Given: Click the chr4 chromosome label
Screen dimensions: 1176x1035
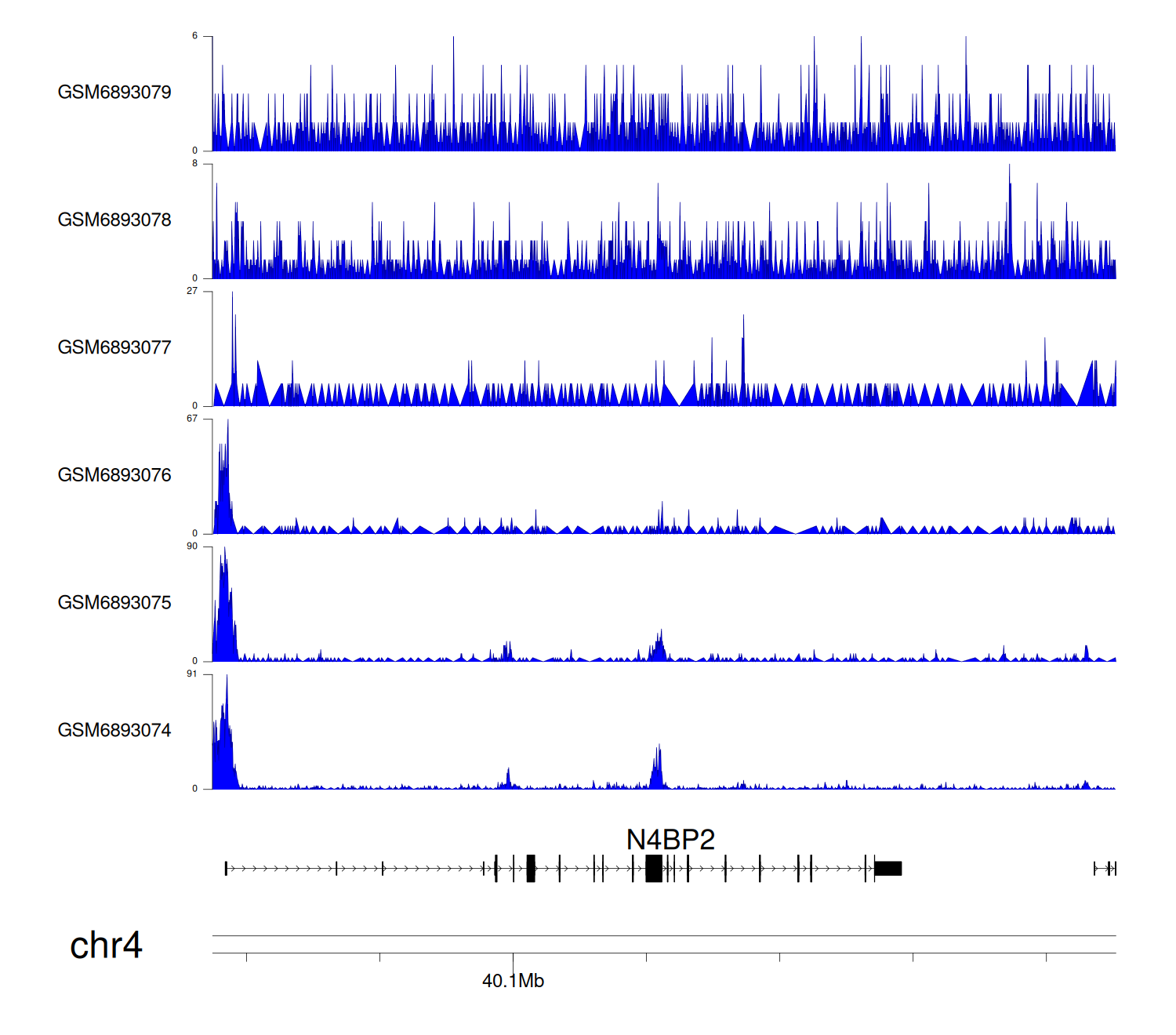Looking at the screenshot, I should click(106, 946).
